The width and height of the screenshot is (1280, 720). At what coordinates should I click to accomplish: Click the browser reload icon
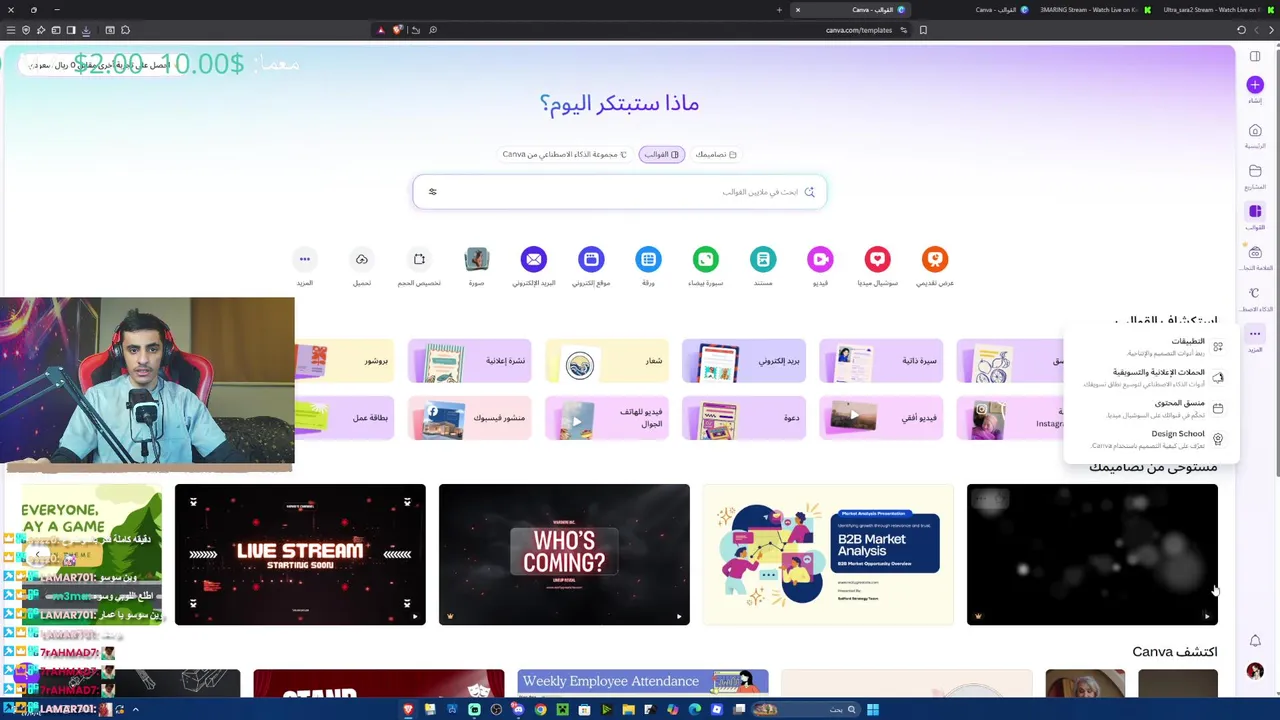click(1241, 30)
